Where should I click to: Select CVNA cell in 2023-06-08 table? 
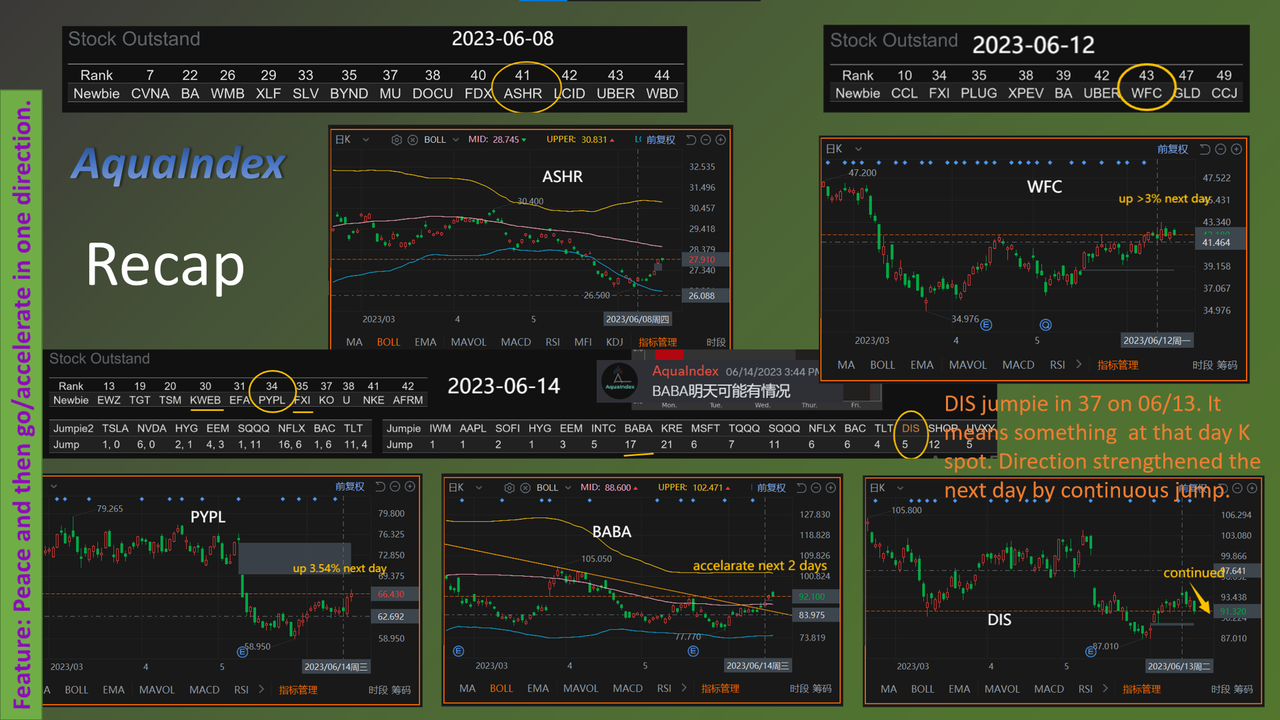coord(150,93)
